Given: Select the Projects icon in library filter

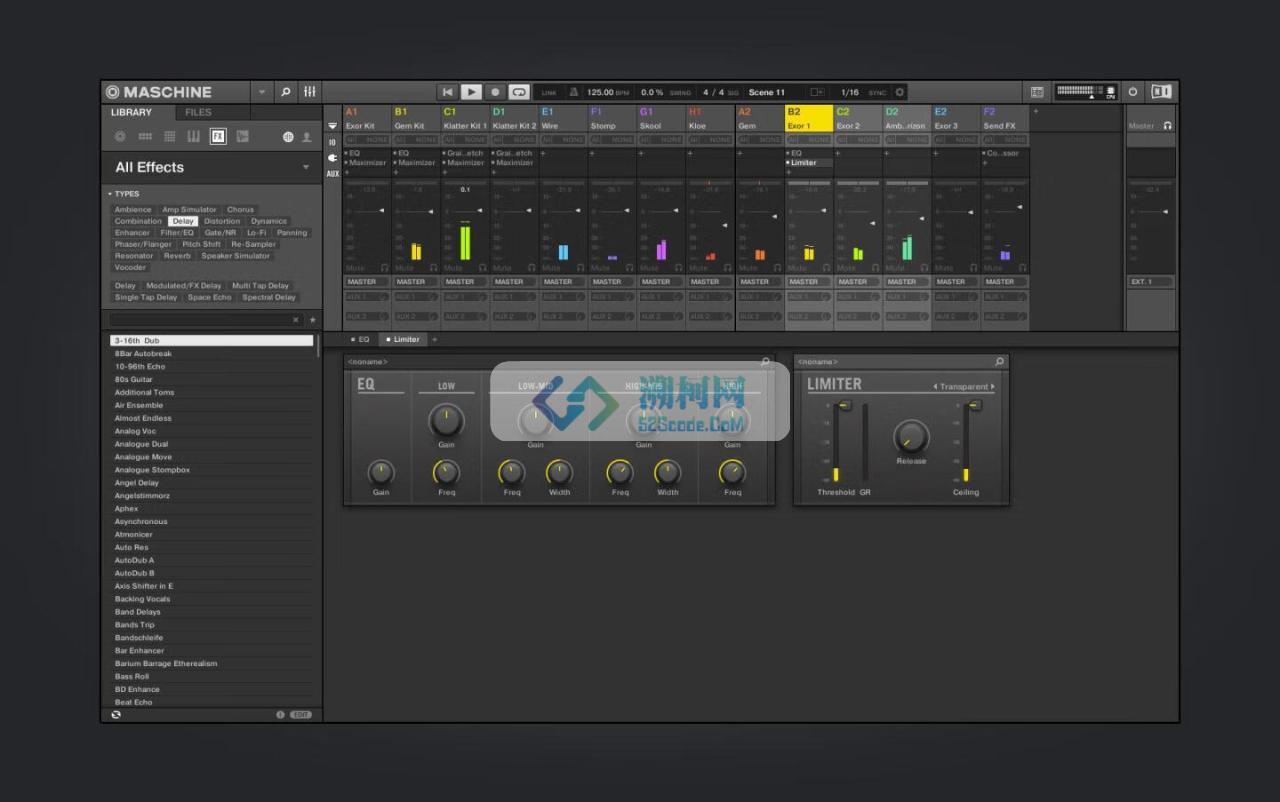Looking at the screenshot, I should pyautogui.click(x=121, y=137).
